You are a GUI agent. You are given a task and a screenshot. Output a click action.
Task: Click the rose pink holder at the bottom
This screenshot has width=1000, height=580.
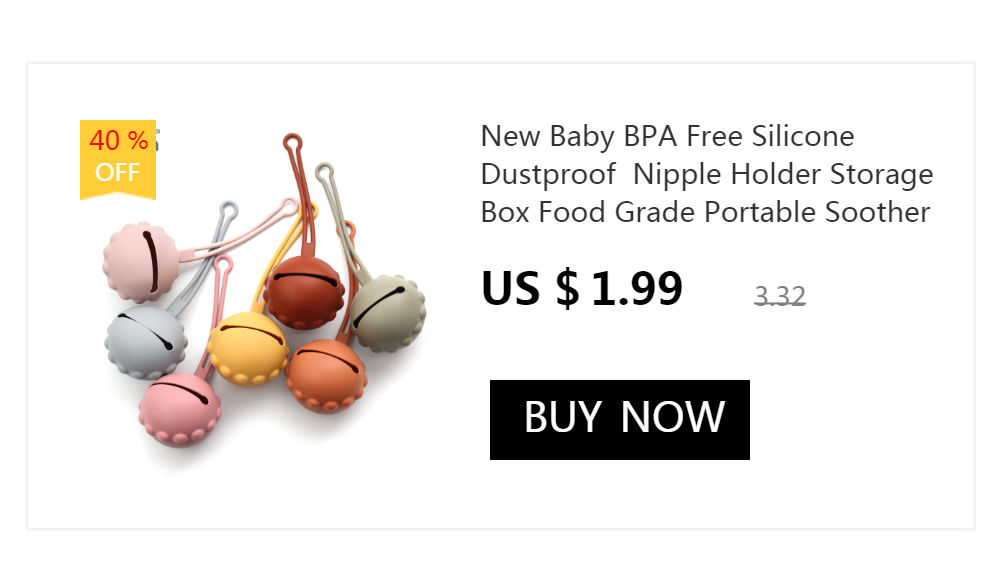180,410
